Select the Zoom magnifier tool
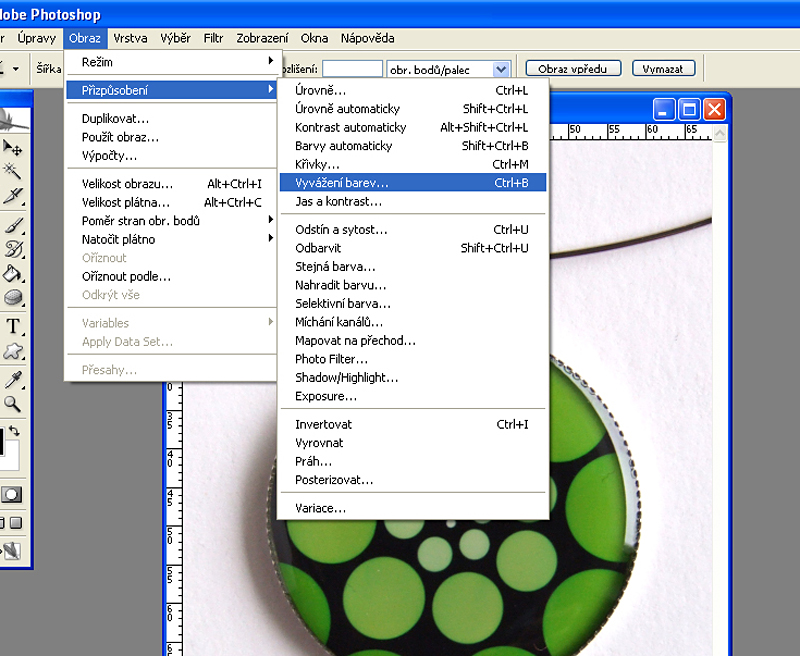 [x=13, y=404]
